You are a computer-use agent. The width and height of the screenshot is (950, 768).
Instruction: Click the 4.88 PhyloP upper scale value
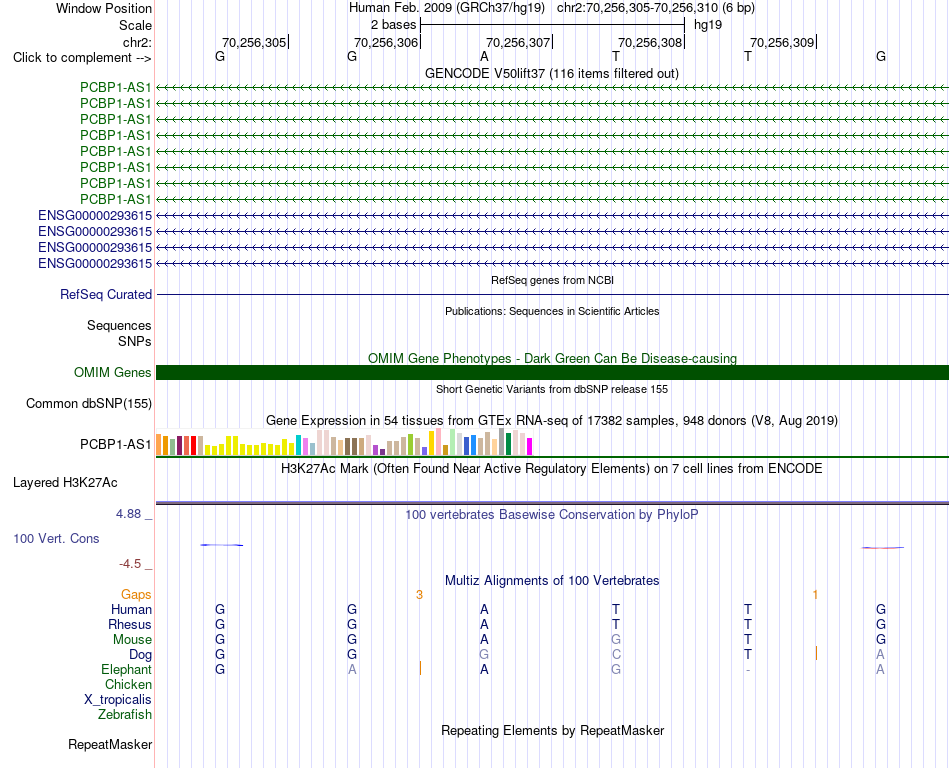128,514
